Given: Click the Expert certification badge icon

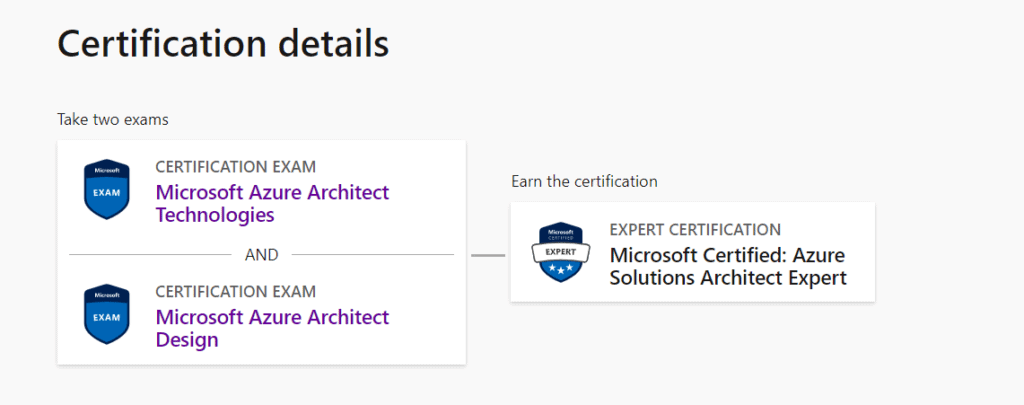Looking at the screenshot, I should [560, 252].
